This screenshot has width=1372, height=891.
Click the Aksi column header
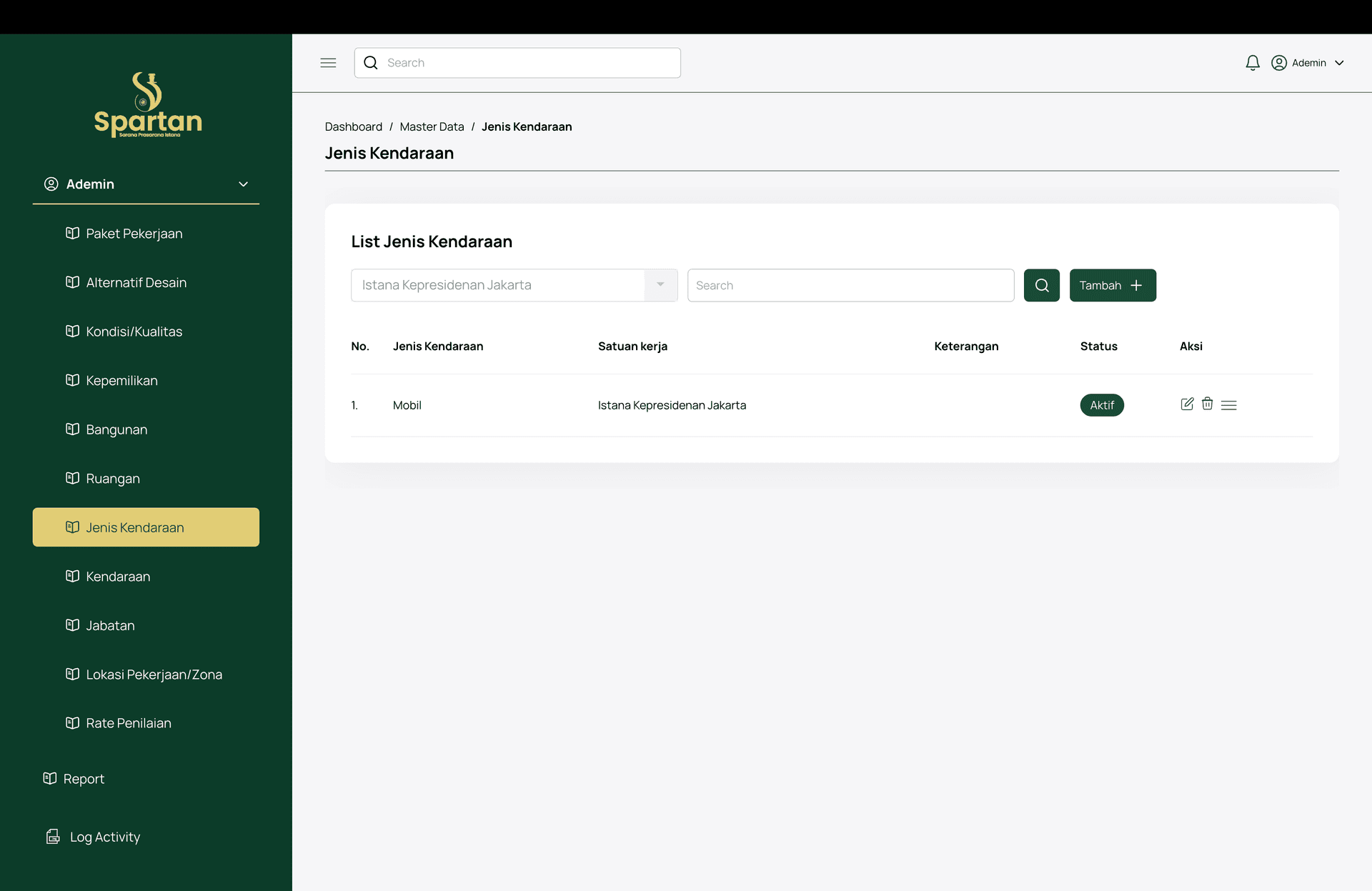(1190, 346)
